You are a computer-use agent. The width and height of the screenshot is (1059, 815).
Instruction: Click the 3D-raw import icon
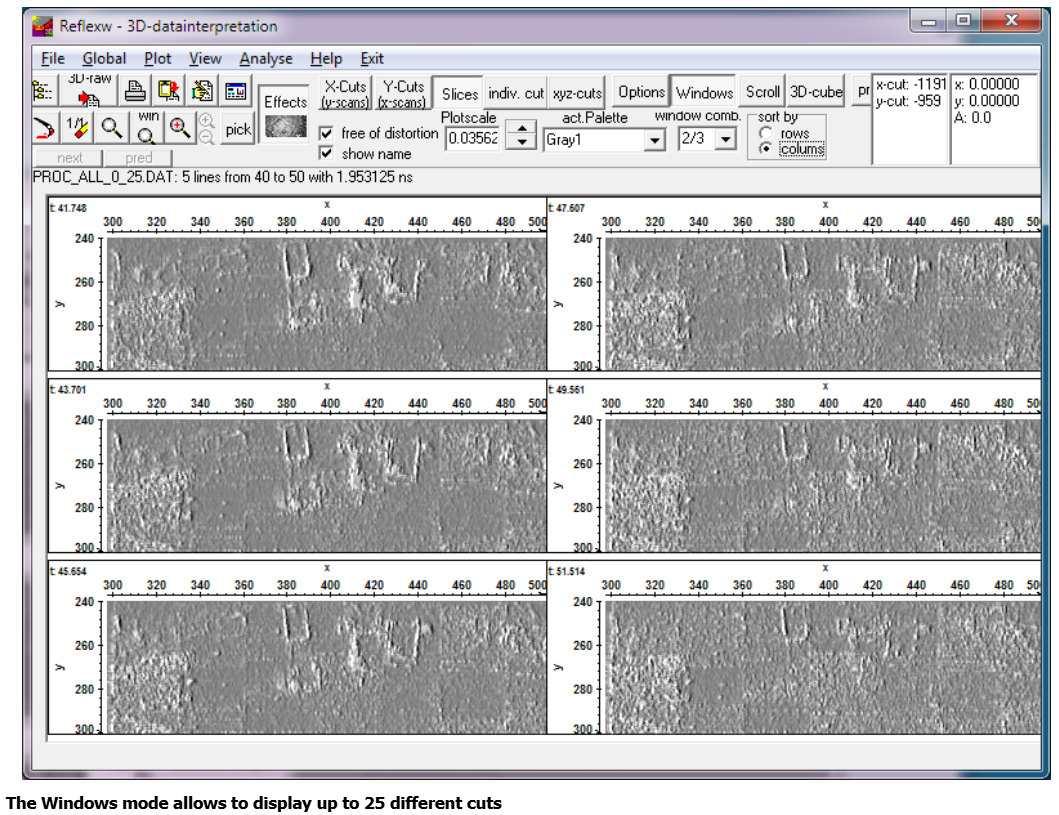point(90,92)
